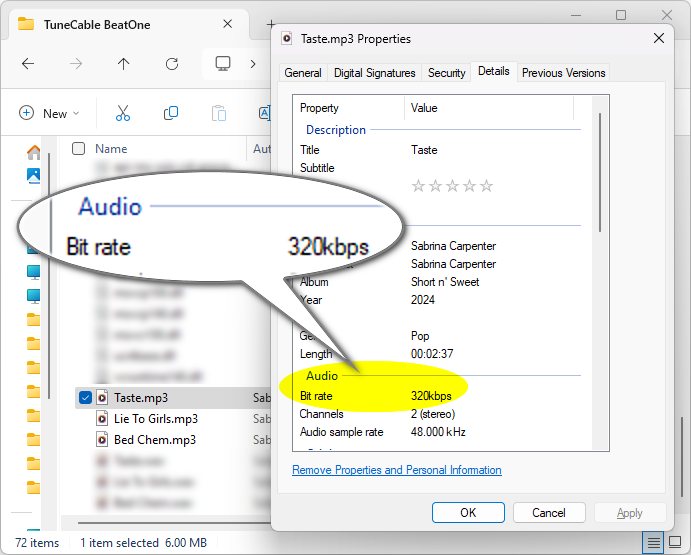
Task: Open the New dropdown in Explorer
Action: (49, 113)
